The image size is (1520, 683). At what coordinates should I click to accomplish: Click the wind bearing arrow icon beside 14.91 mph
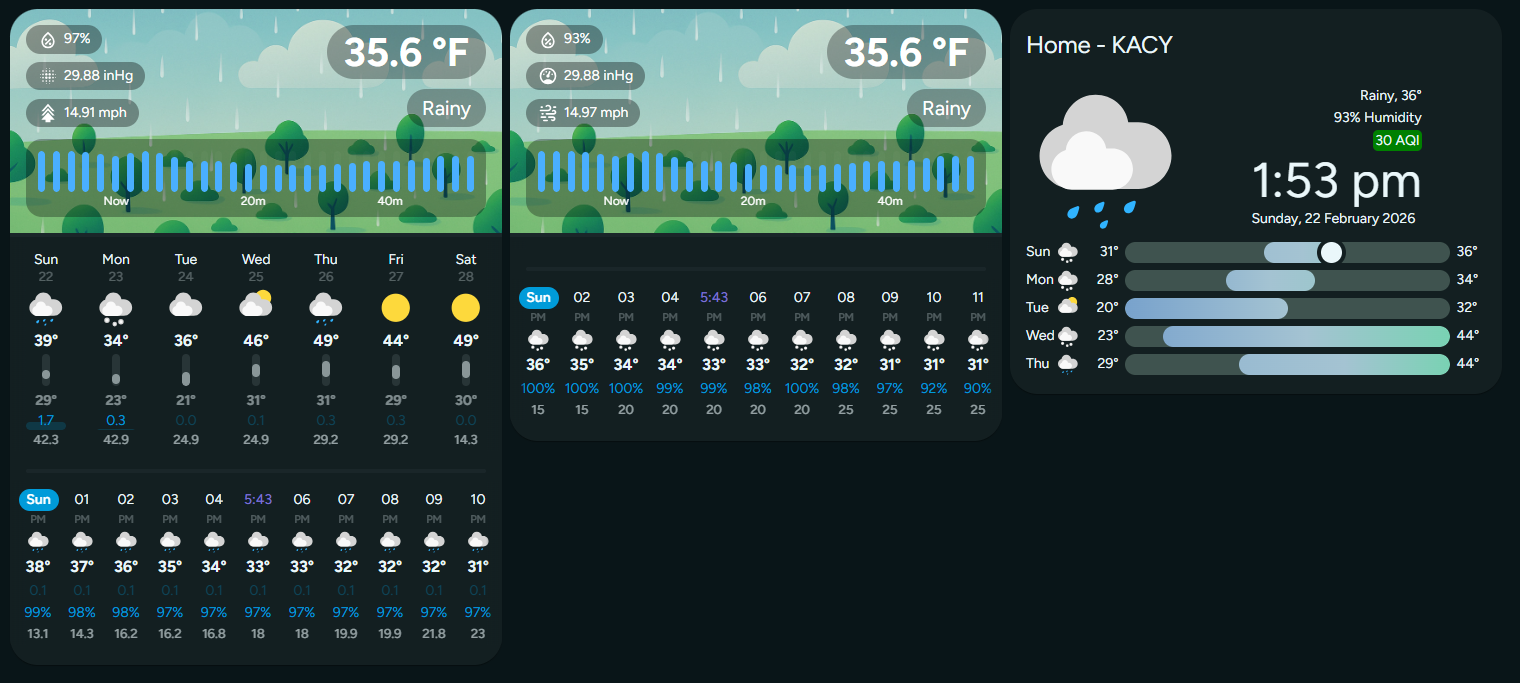pyautogui.click(x=47, y=113)
